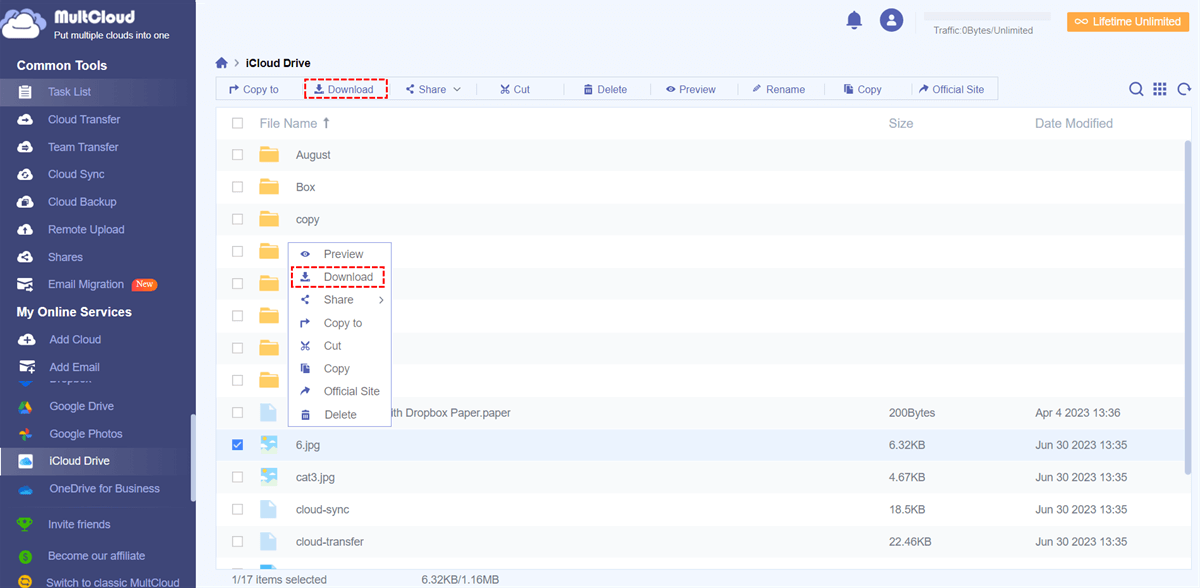This screenshot has height=588, width=1200.
Task: Click the Lifetime Unlimited button
Action: [x=1127, y=22]
